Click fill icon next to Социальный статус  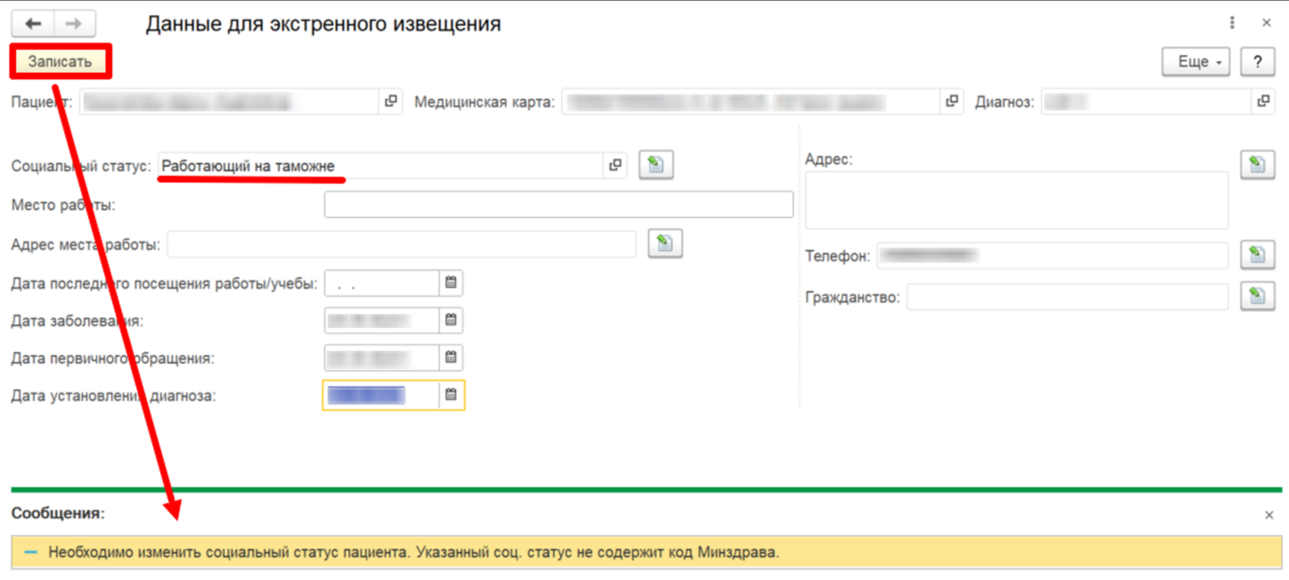click(x=656, y=165)
